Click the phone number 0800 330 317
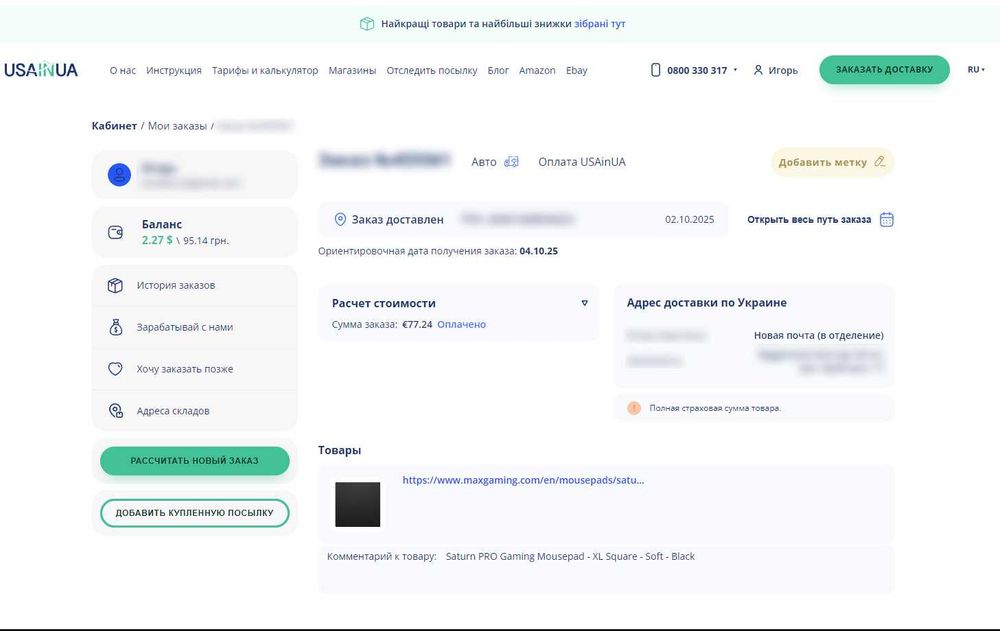 pyautogui.click(x=697, y=70)
